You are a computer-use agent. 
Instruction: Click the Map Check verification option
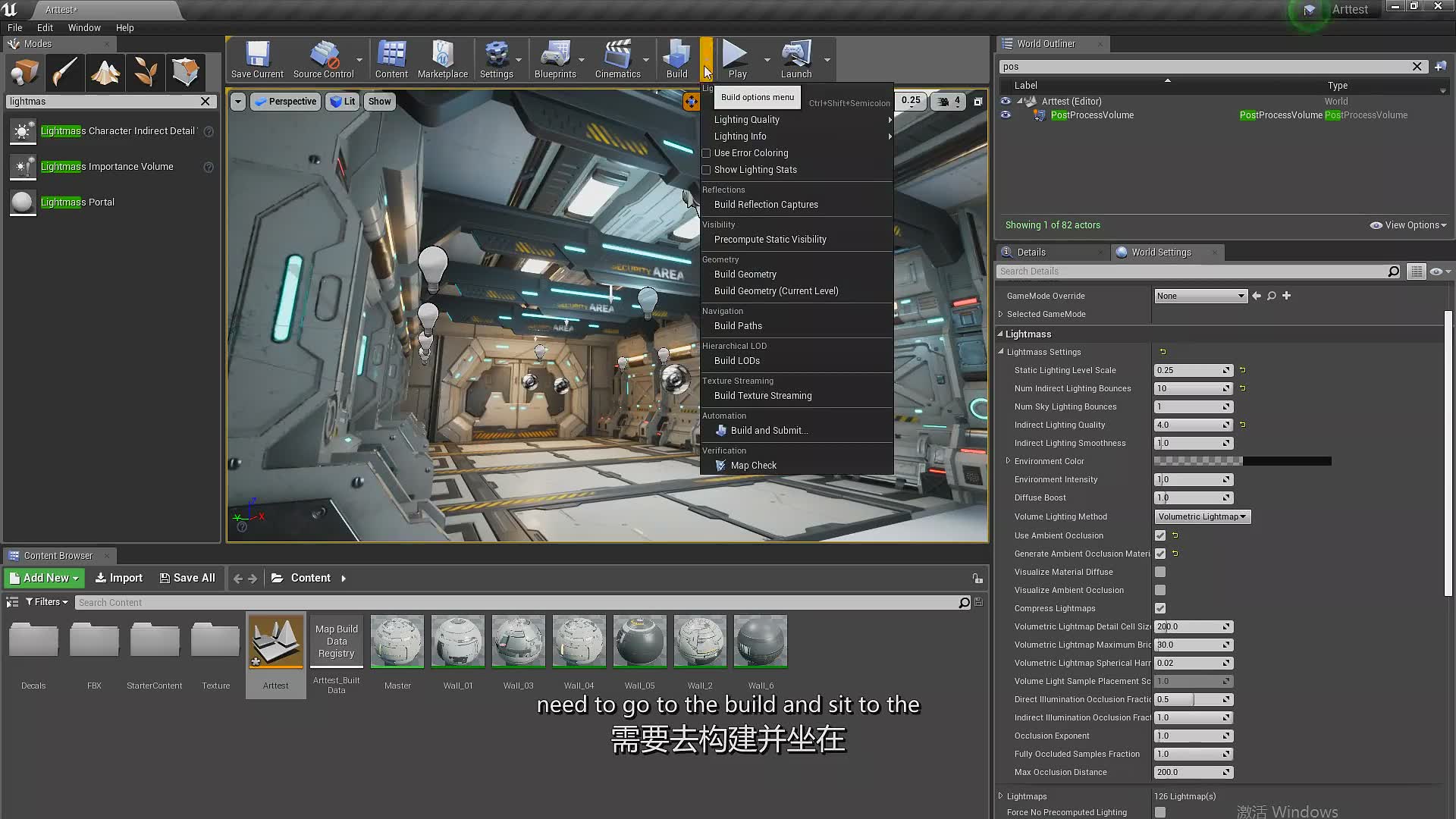(x=754, y=465)
